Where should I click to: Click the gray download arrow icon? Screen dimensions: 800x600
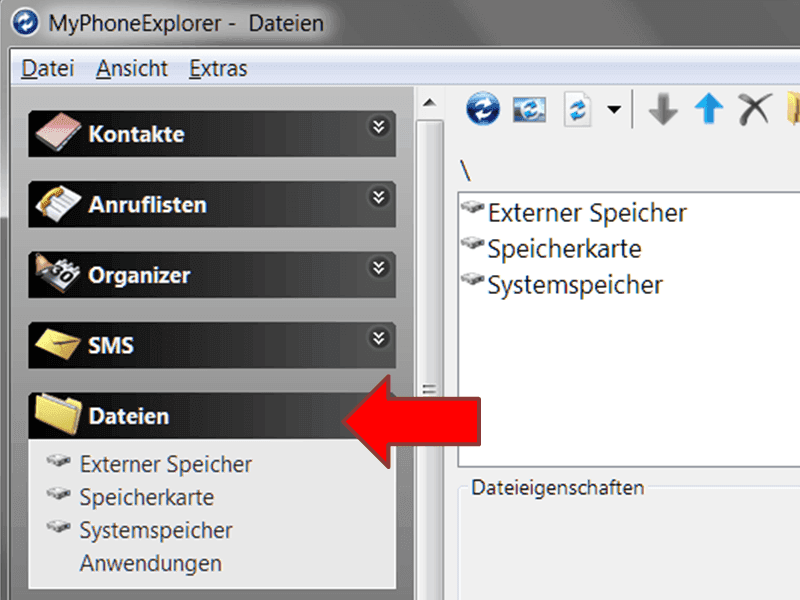point(663,109)
